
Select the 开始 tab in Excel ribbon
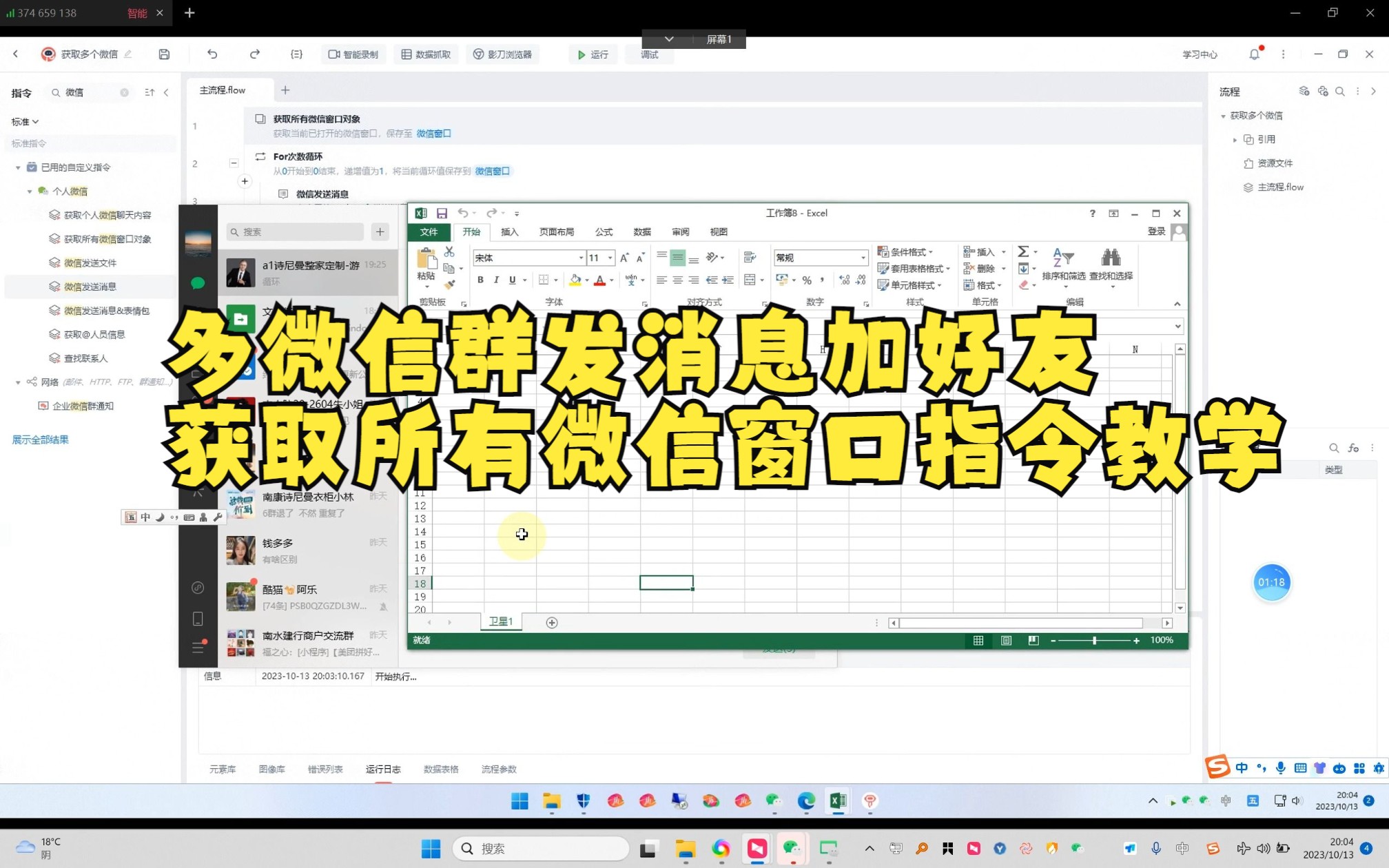click(x=471, y=231)
